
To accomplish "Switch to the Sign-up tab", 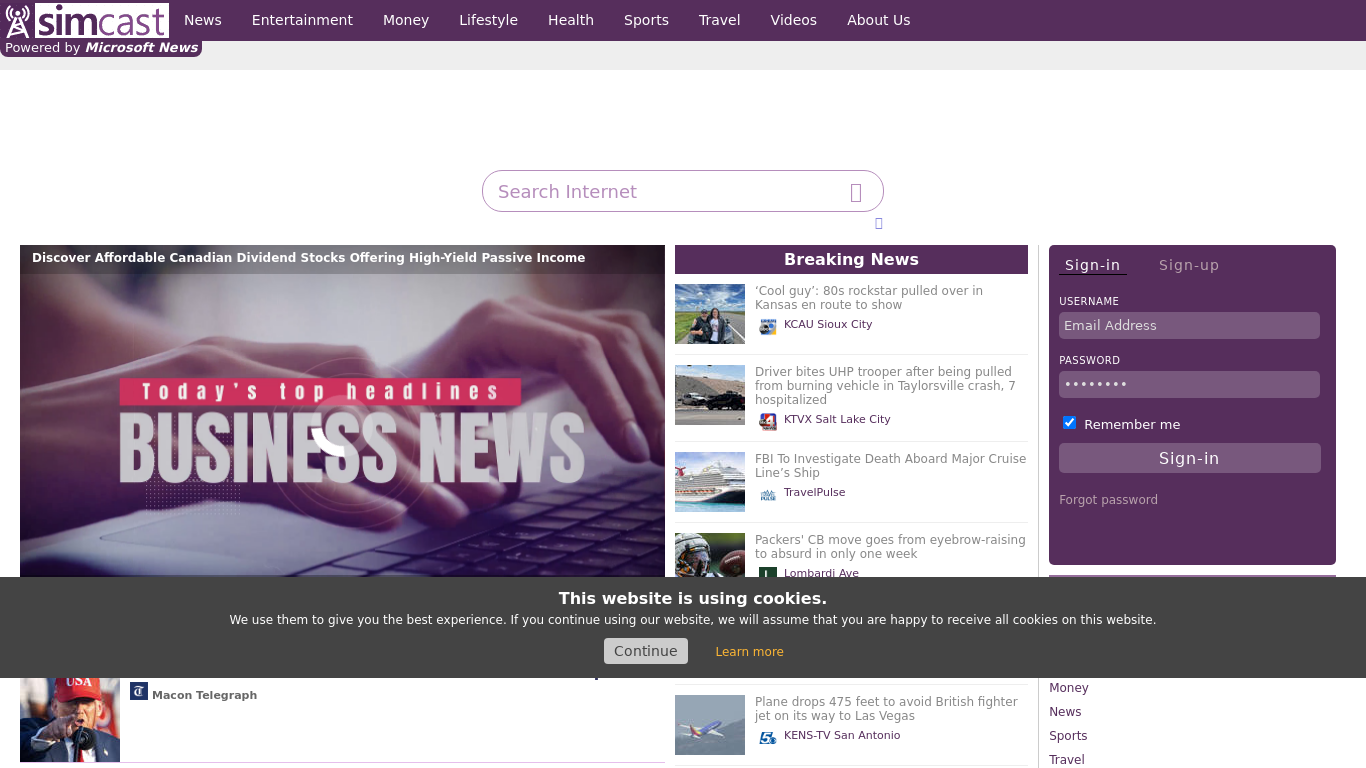I will (x=1189, y=265).
